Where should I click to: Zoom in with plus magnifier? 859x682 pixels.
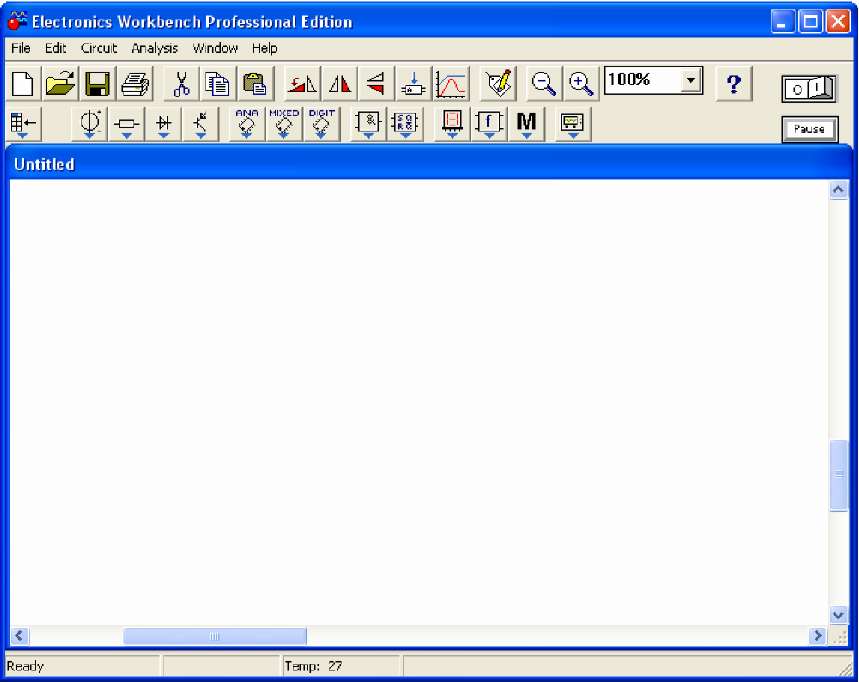click(581, 84)
